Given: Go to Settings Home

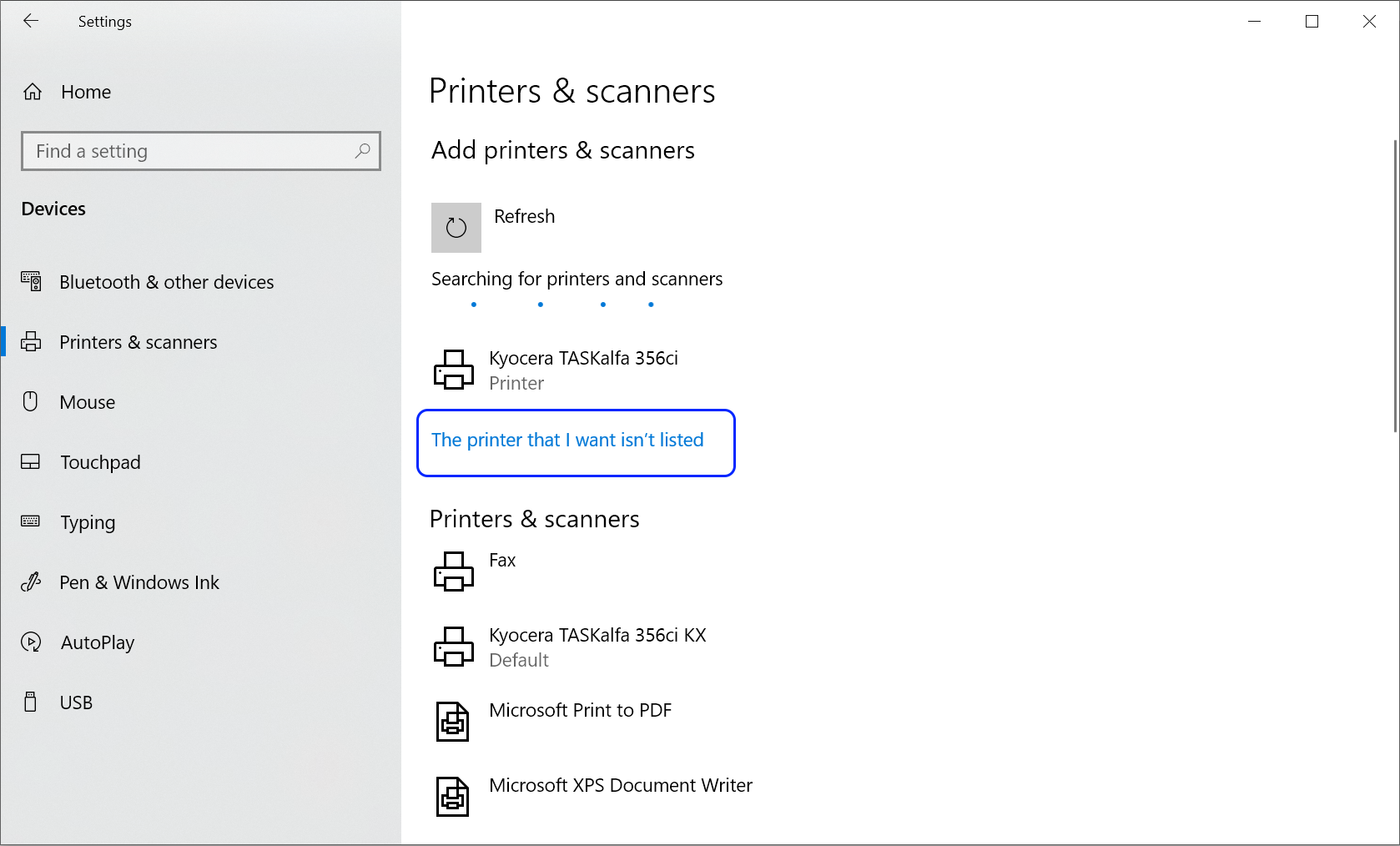Looking at the screenshot, I should pyautogui.click(x=86, y=92).
